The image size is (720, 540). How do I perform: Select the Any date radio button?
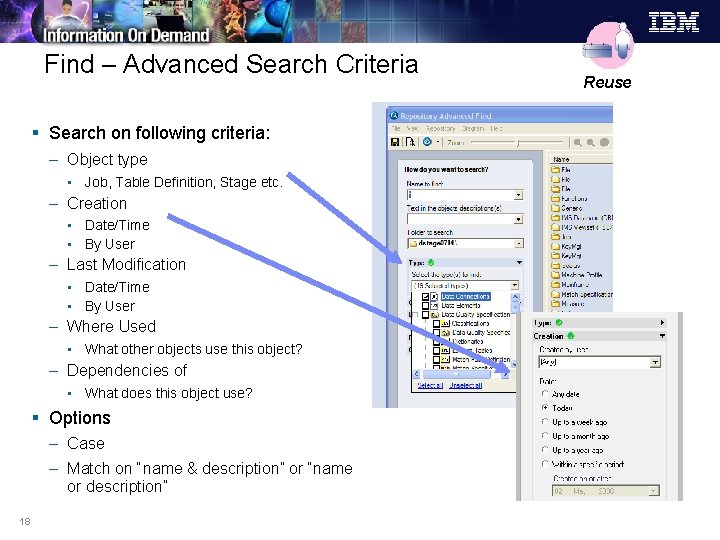[545, 394]
